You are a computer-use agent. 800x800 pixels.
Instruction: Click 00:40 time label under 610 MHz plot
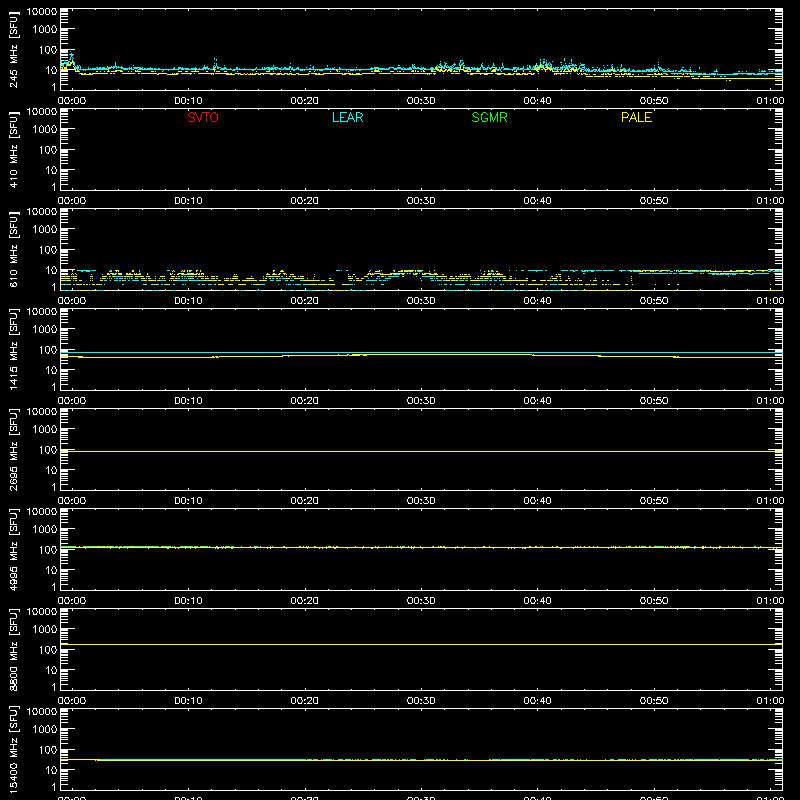(x=537, y=301)
